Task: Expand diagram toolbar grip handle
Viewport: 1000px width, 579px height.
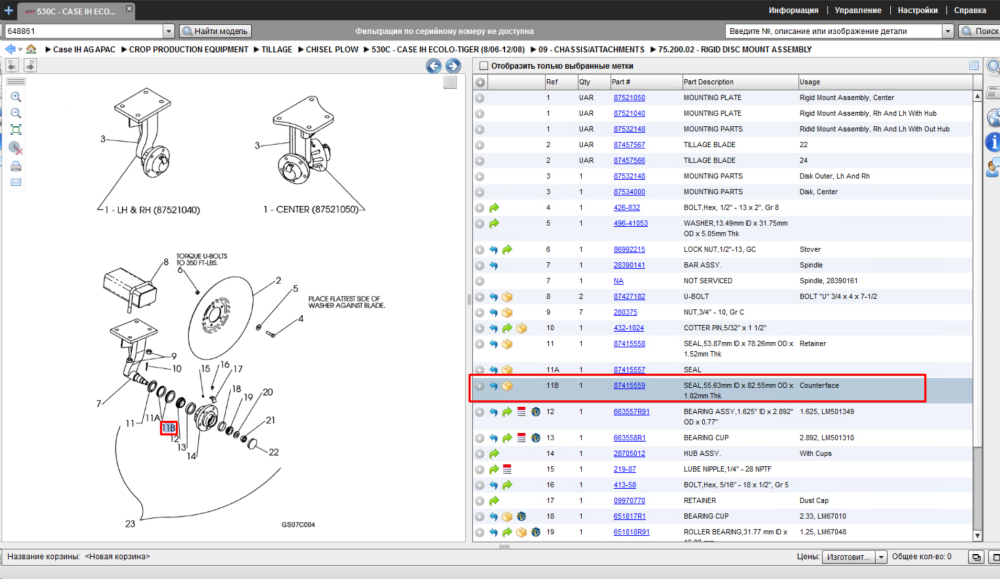Action: coord(16,82)
